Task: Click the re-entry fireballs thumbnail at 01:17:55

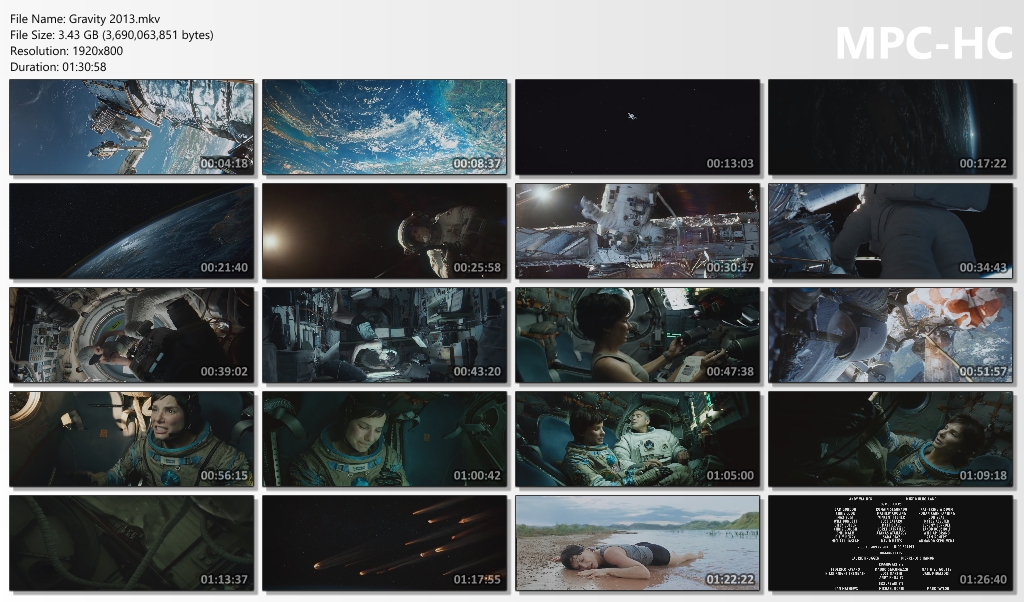Action: click(x=384, y=543)
